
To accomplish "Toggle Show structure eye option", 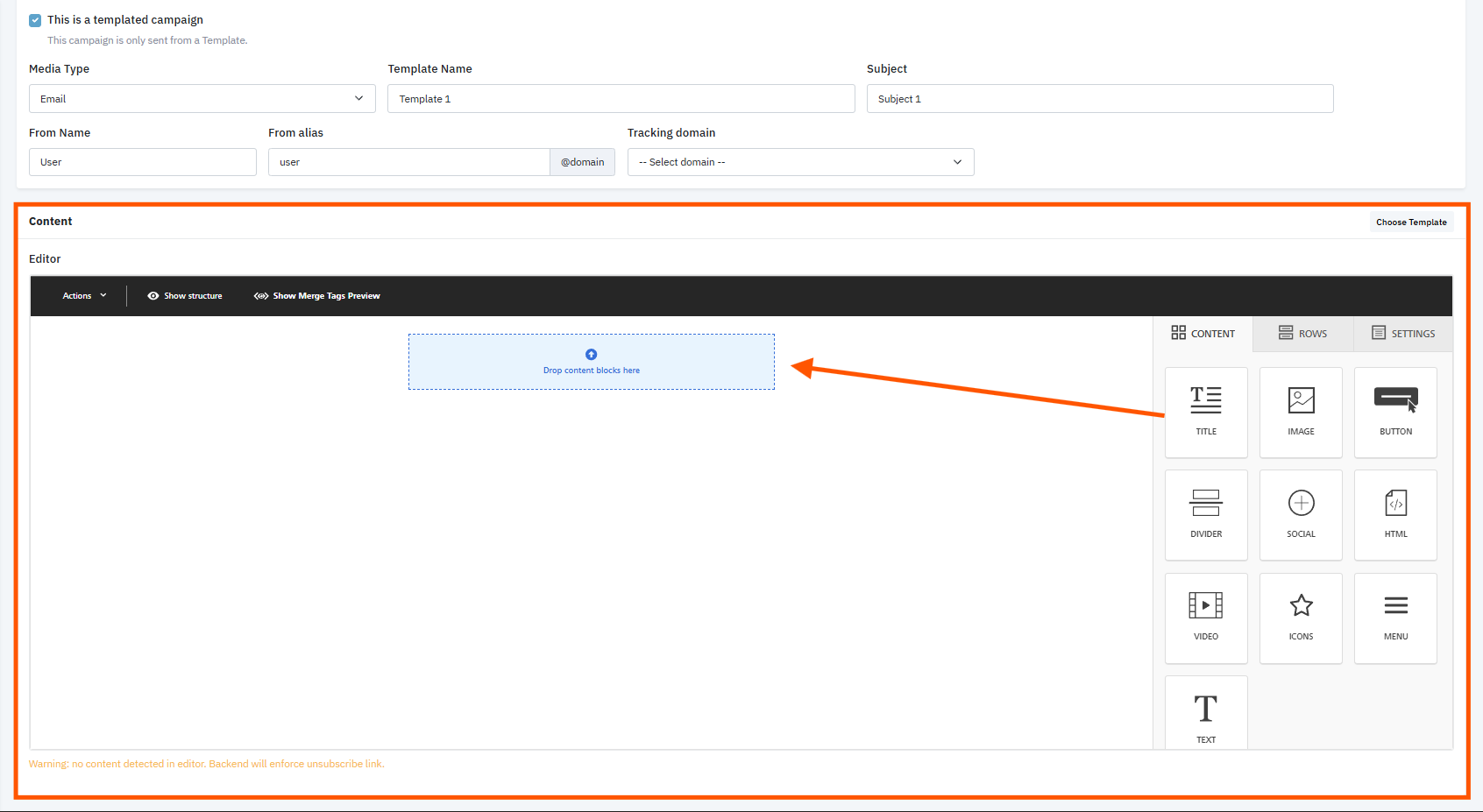I will click(x=185, y=296).
